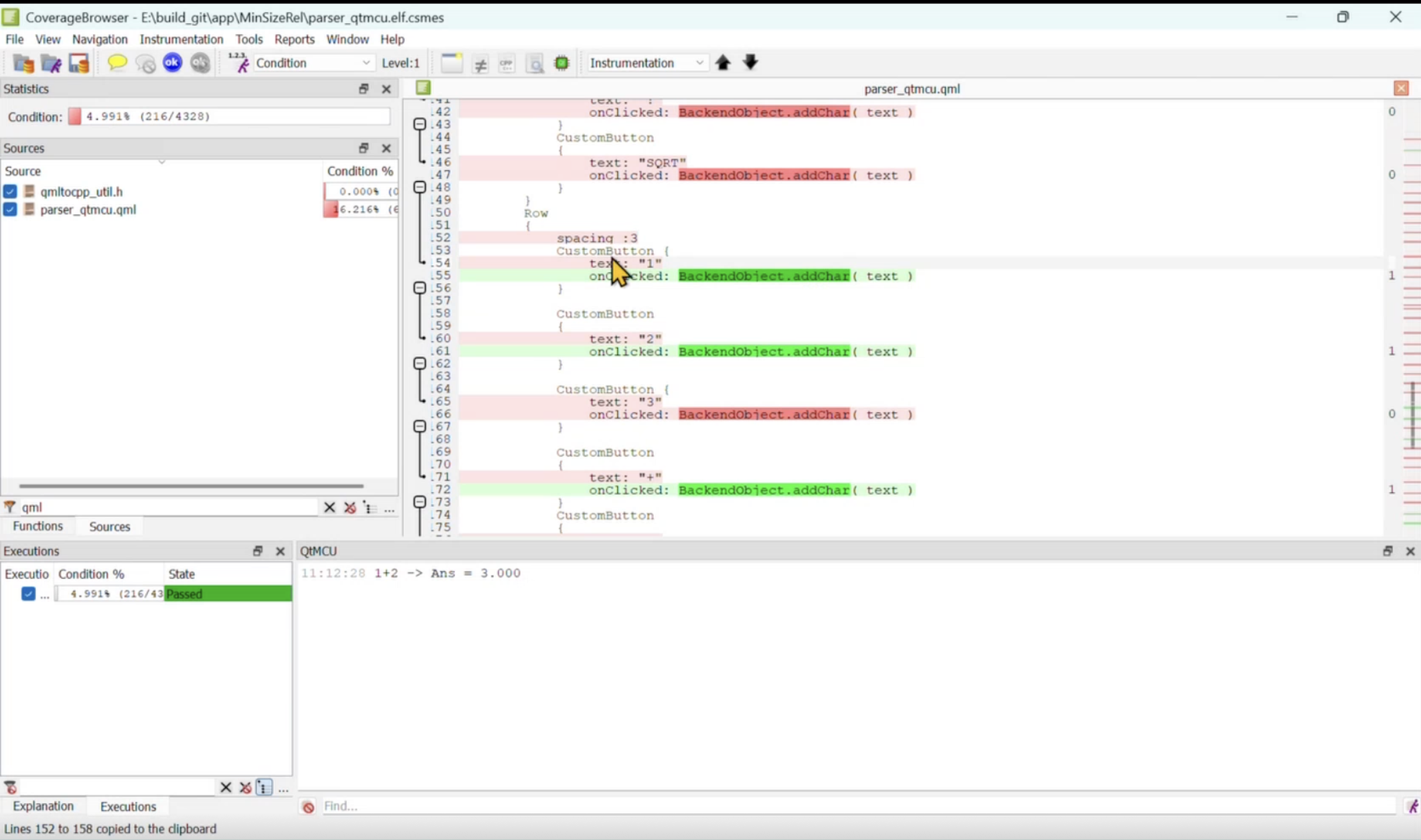1421x840 pixels.
Task: Select the yellow comment bubble tool
Action: tap(117, 63)
